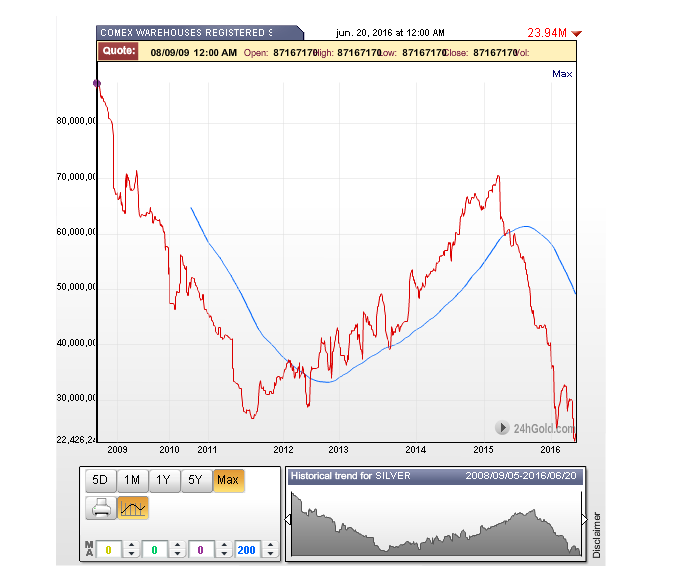Select the 5D time range button

(x=100, y=480)
